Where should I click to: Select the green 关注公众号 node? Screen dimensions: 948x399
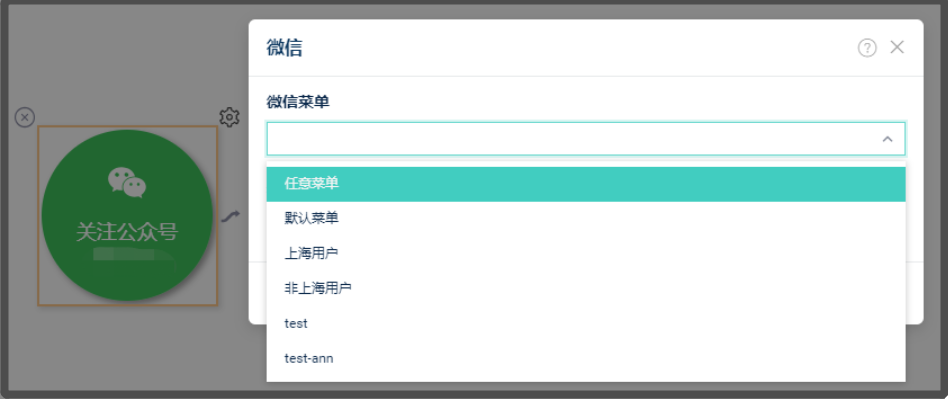(x=128, y=215)
